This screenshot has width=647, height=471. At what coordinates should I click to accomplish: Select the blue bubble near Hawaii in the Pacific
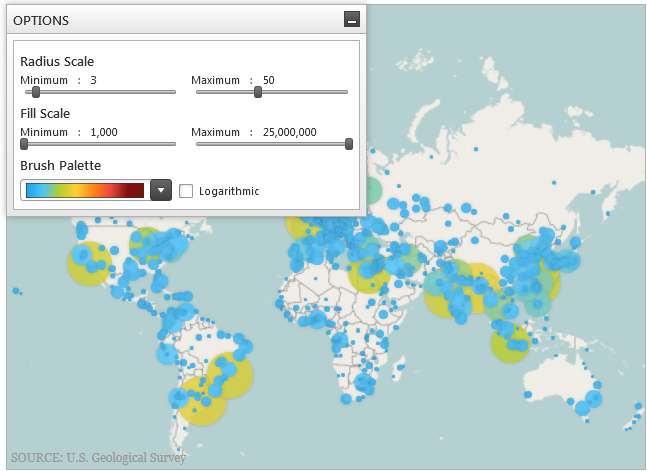click(x=16, y=291)
